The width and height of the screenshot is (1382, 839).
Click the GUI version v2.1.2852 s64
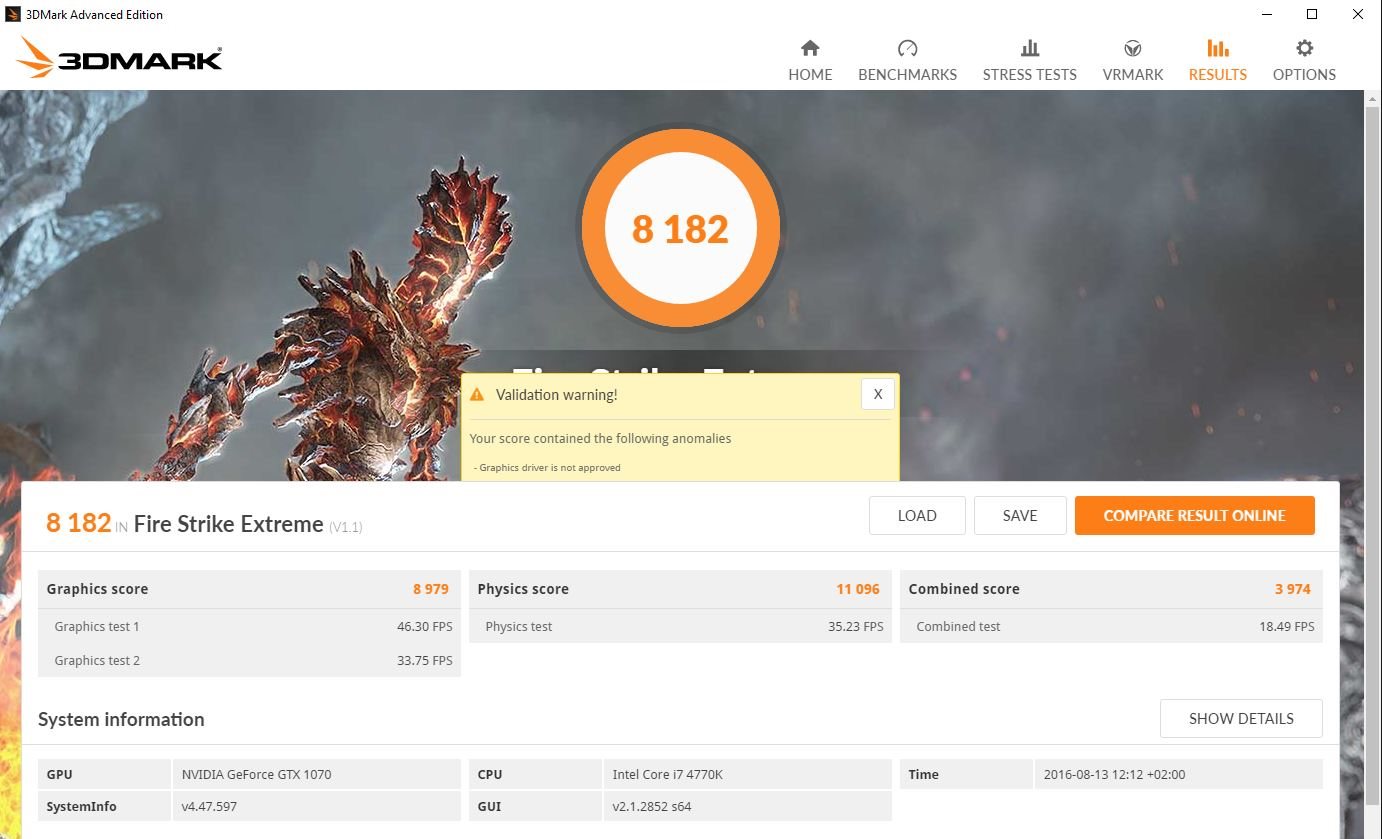[652, 806]
